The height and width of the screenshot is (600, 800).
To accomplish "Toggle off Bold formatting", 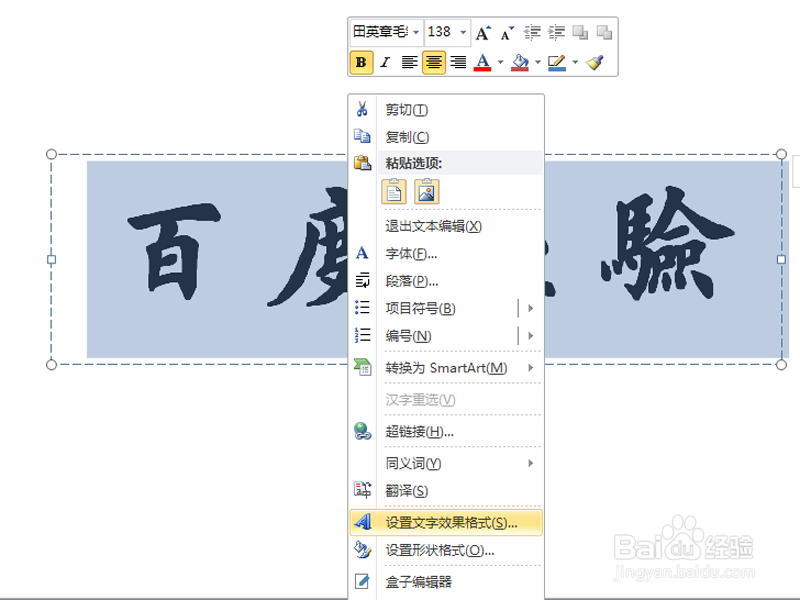I will pos(361,62).
